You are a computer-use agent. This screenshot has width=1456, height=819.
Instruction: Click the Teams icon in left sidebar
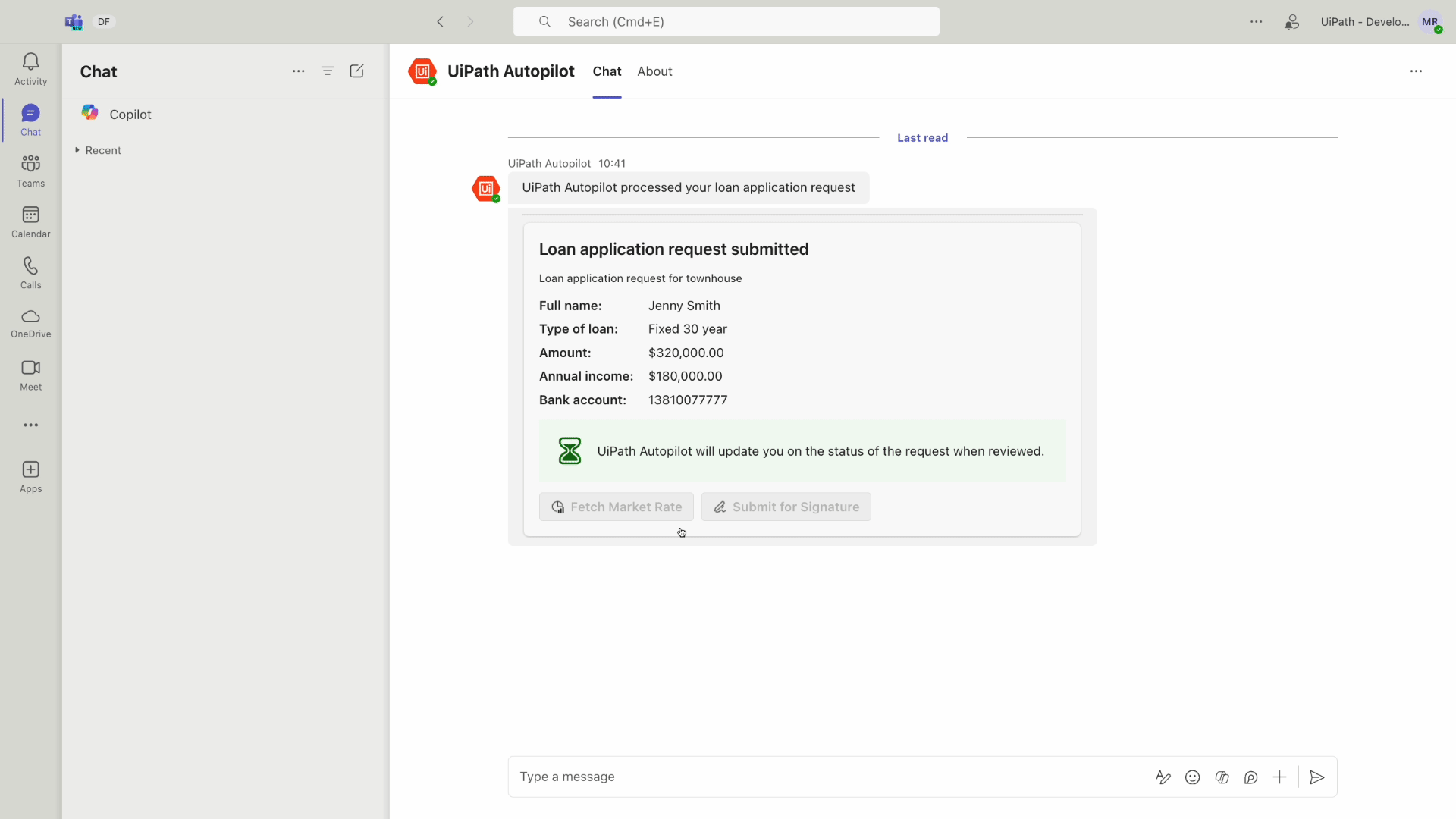(x=30, y=170)
